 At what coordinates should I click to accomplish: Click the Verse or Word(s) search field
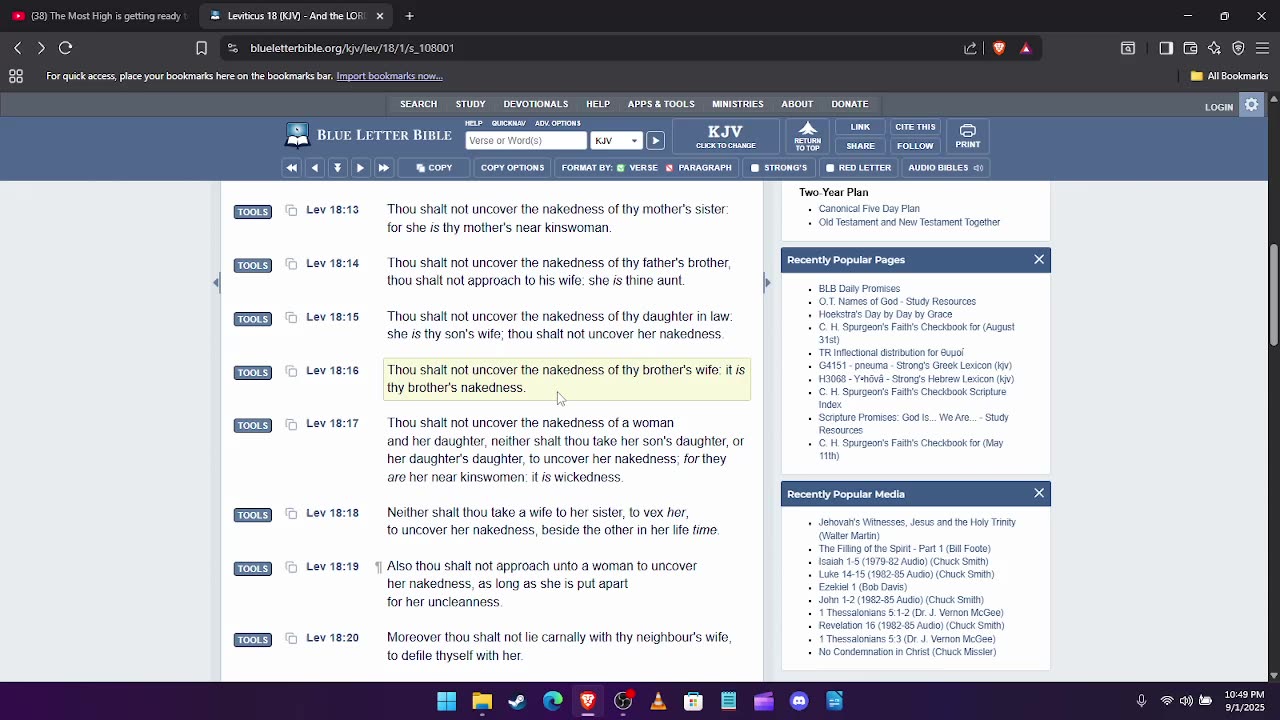click(x=526, y=141)
